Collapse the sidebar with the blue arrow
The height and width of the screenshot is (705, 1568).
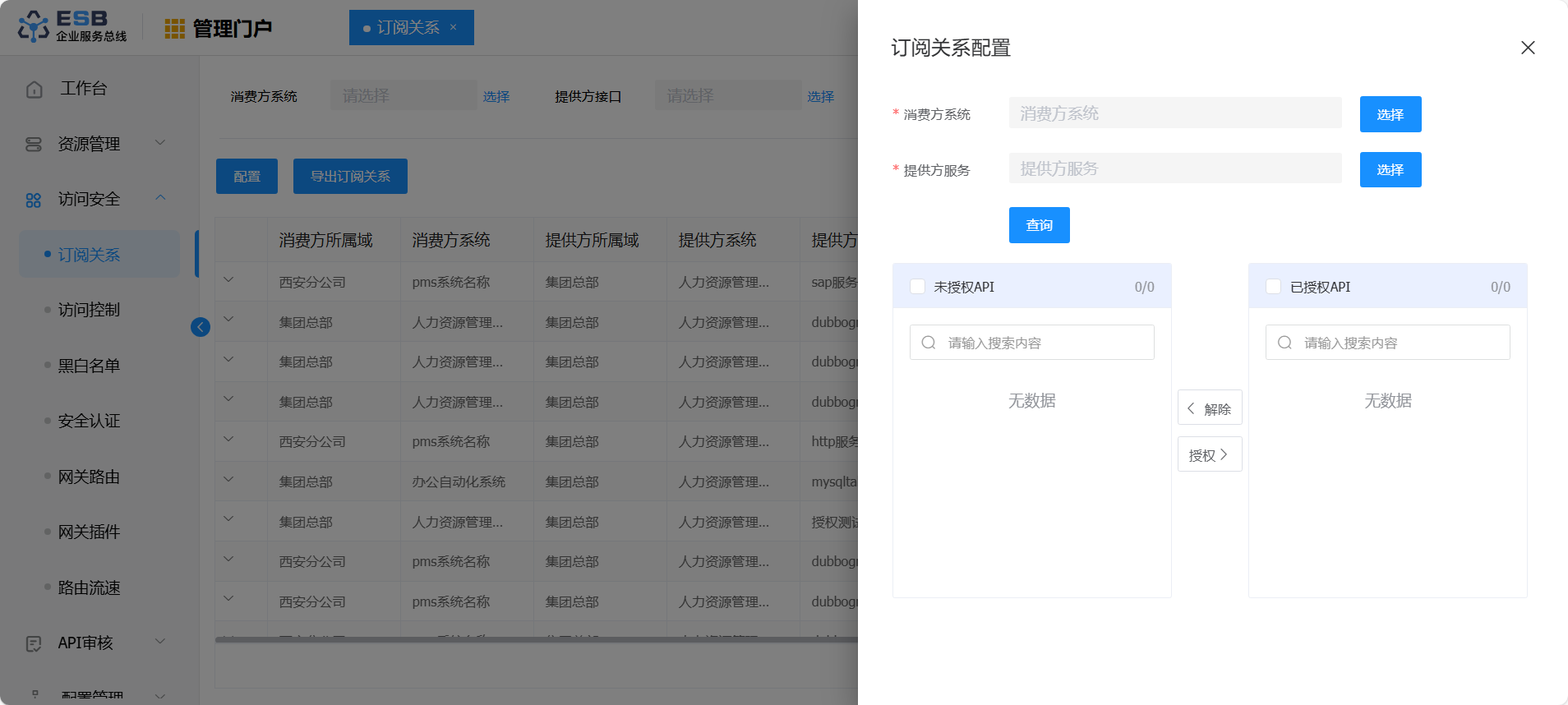[x=201, y=327]
